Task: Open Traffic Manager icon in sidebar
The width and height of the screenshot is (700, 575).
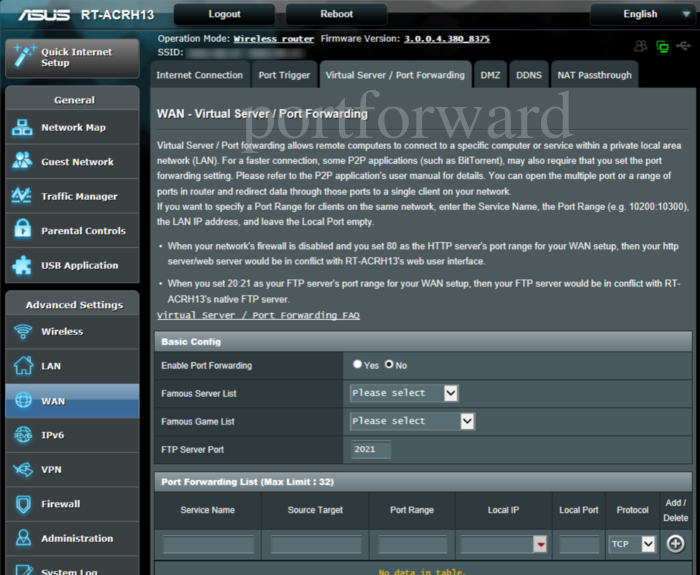Action: coord(22,197)
